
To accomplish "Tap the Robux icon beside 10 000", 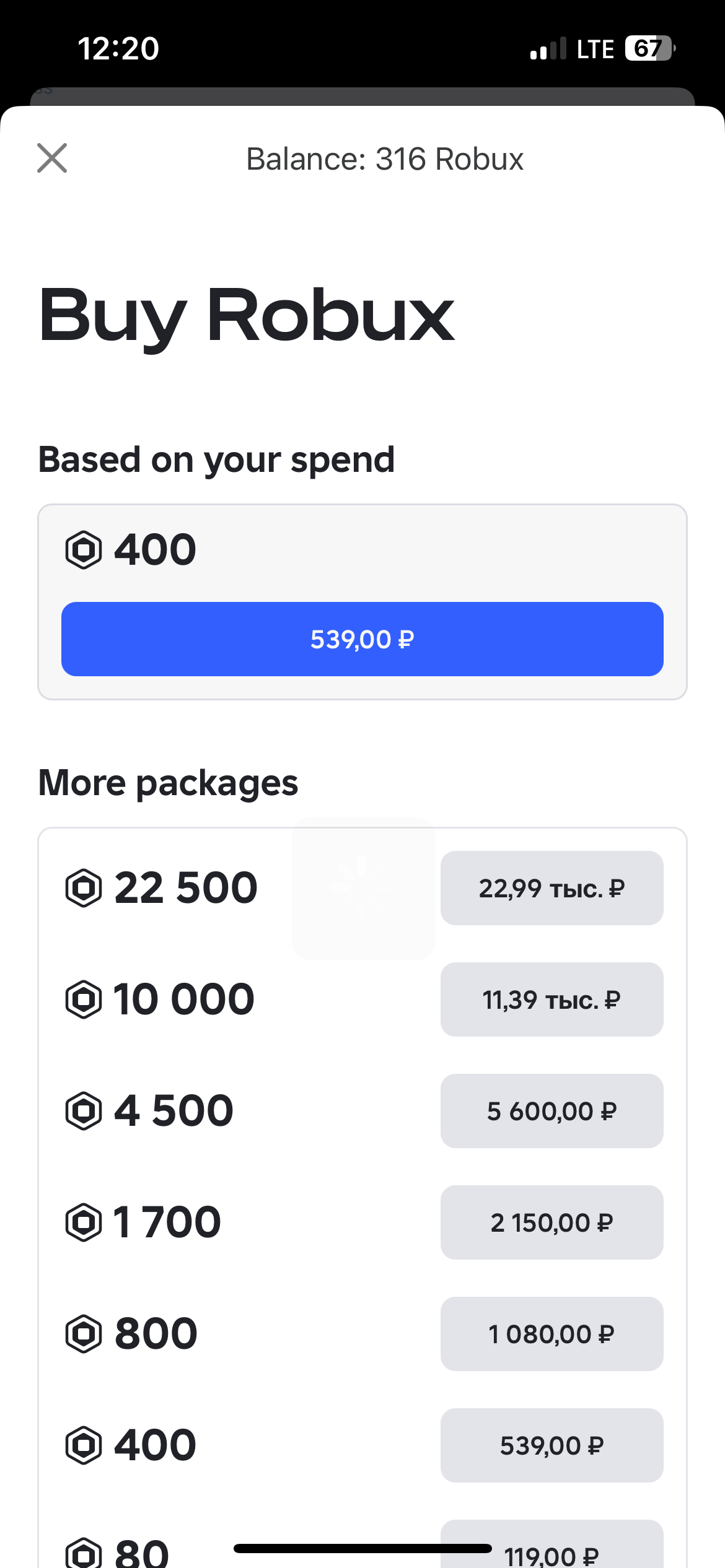I will coord(84,1000).
